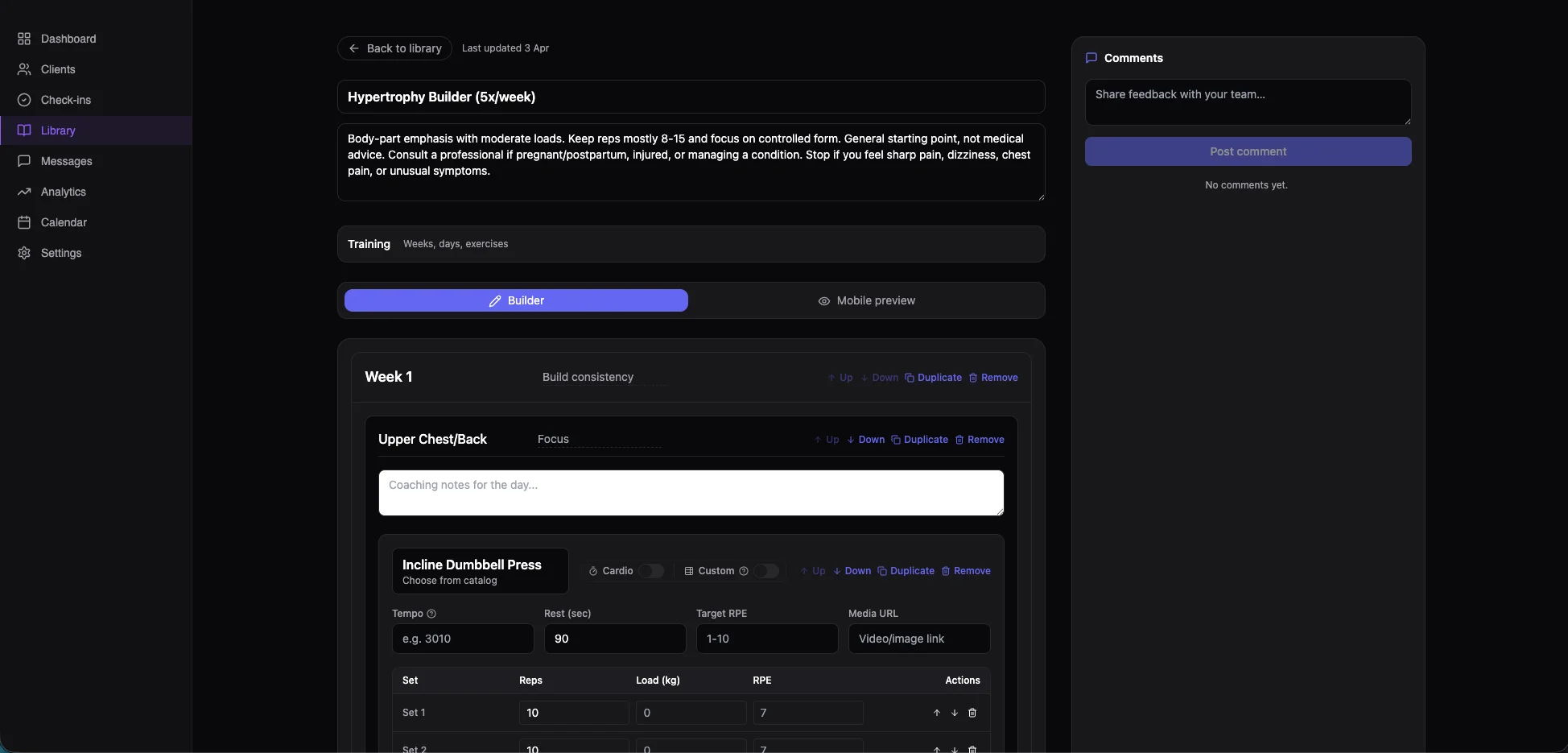This screenshot has width=1568, height=753.
Task: Switch to Mobile preview view
Action: tap(867, 300)
